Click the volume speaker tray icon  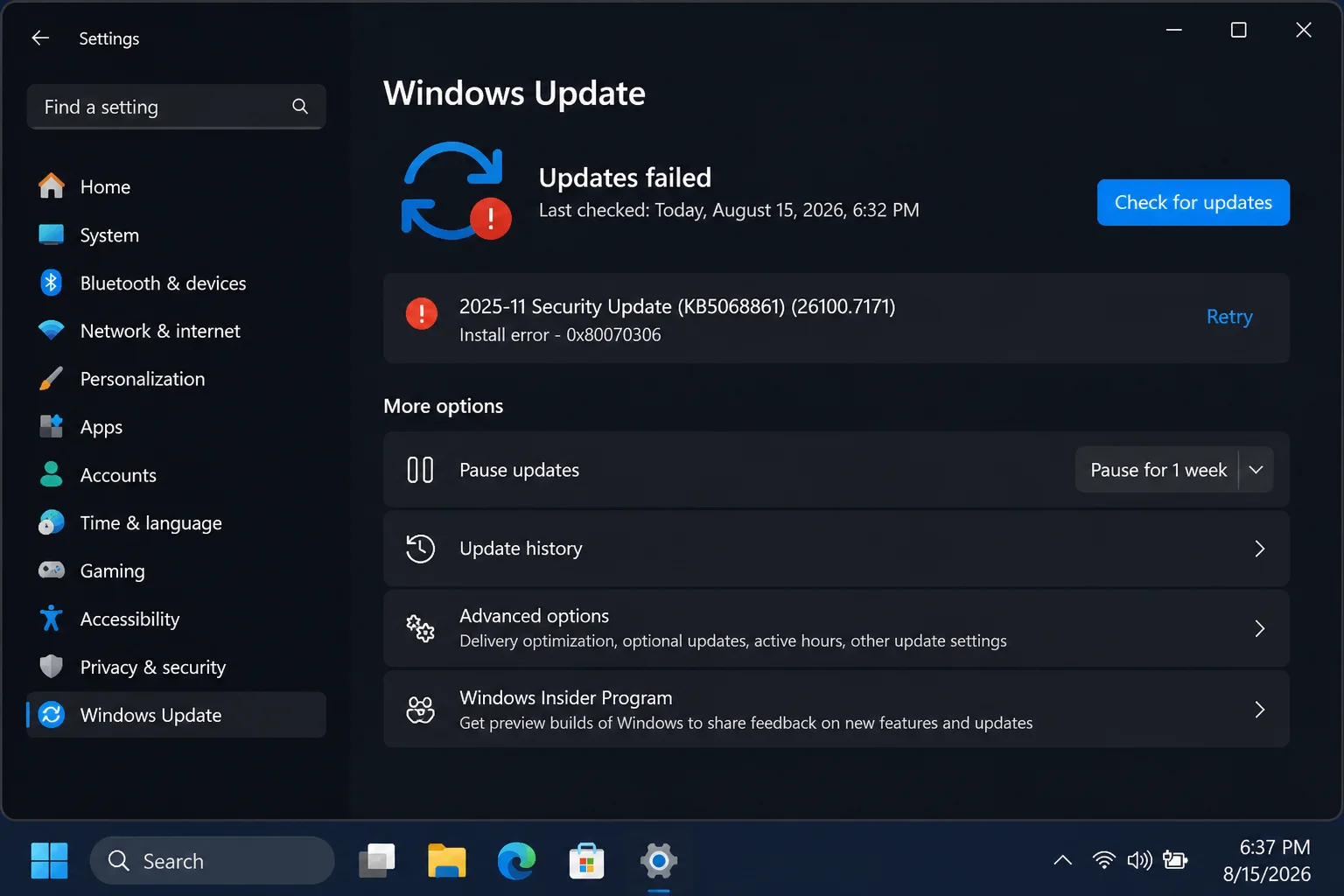[1139, 860]
